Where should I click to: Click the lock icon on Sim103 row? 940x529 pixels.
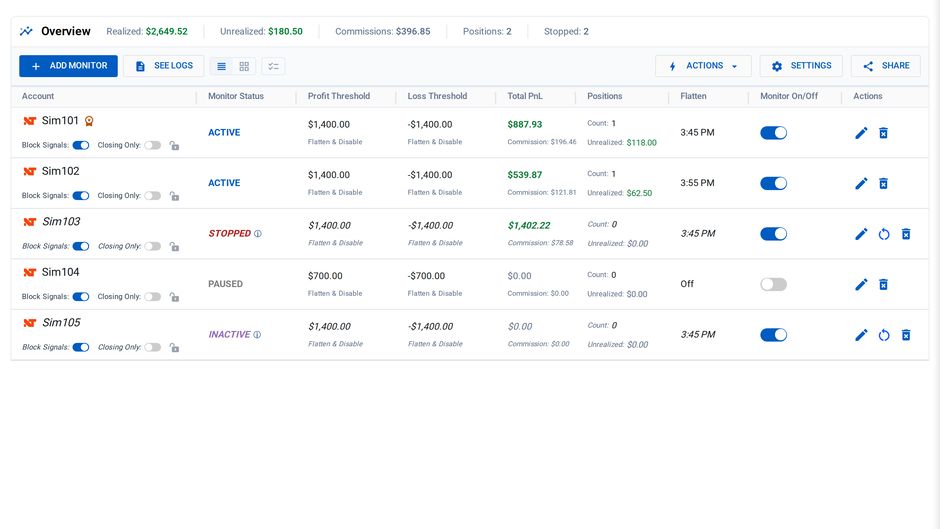pyautogui.click(x=174, y=246)
